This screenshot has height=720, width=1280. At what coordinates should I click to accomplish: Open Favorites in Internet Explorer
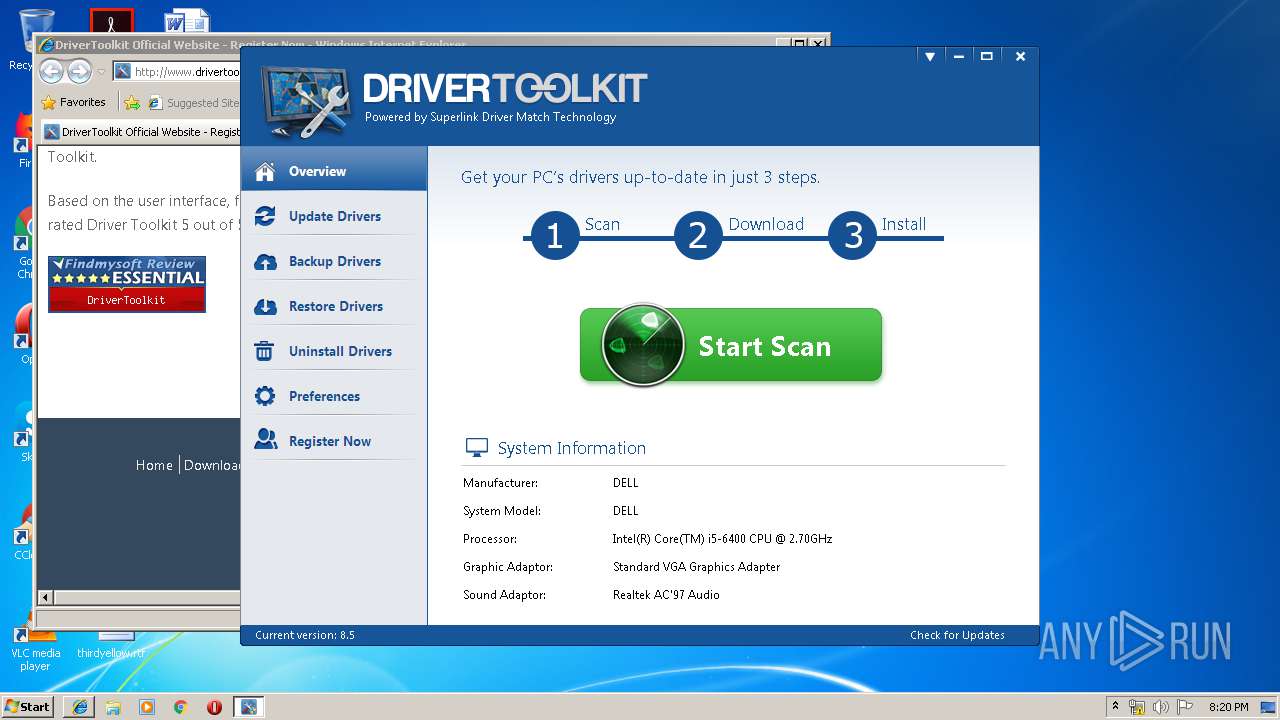coord(74,102)
